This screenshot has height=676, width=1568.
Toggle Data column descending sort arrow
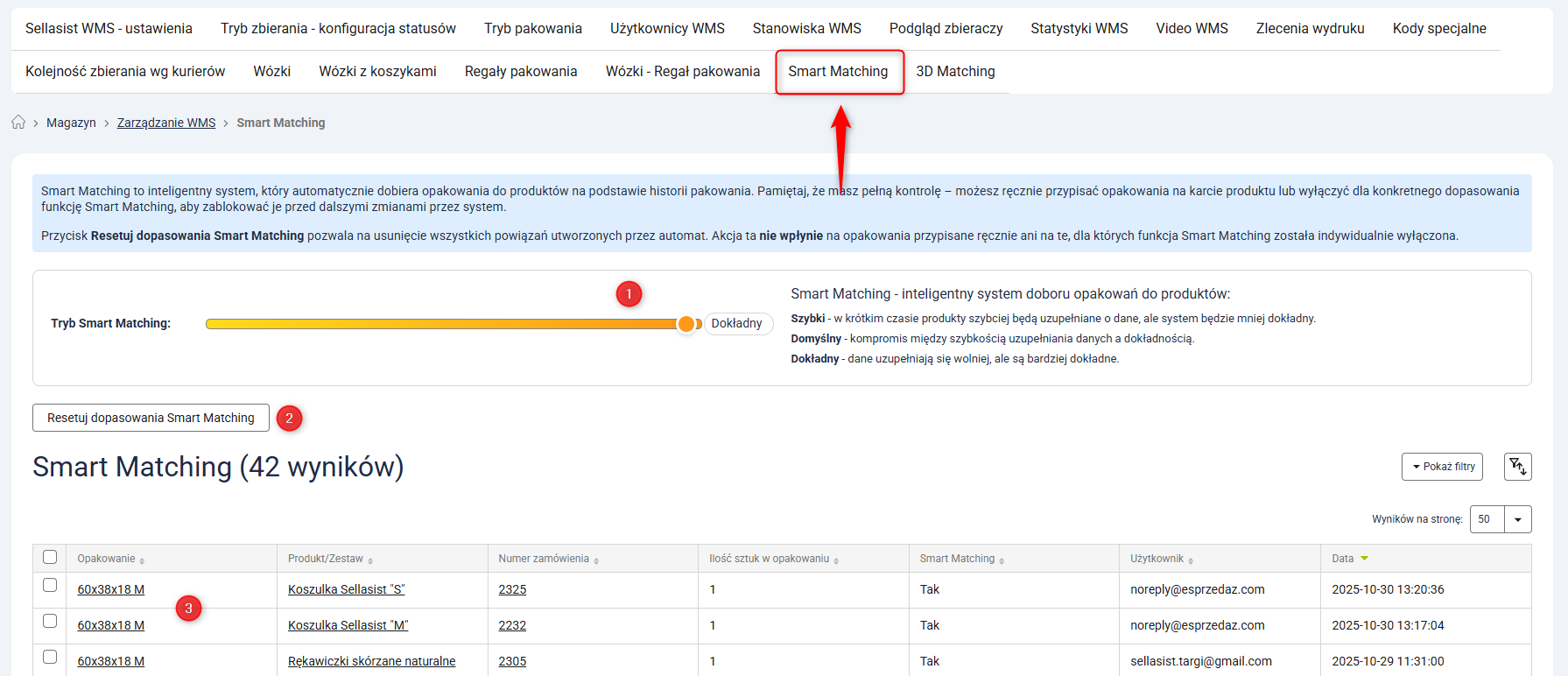[x=1364, y=559]
